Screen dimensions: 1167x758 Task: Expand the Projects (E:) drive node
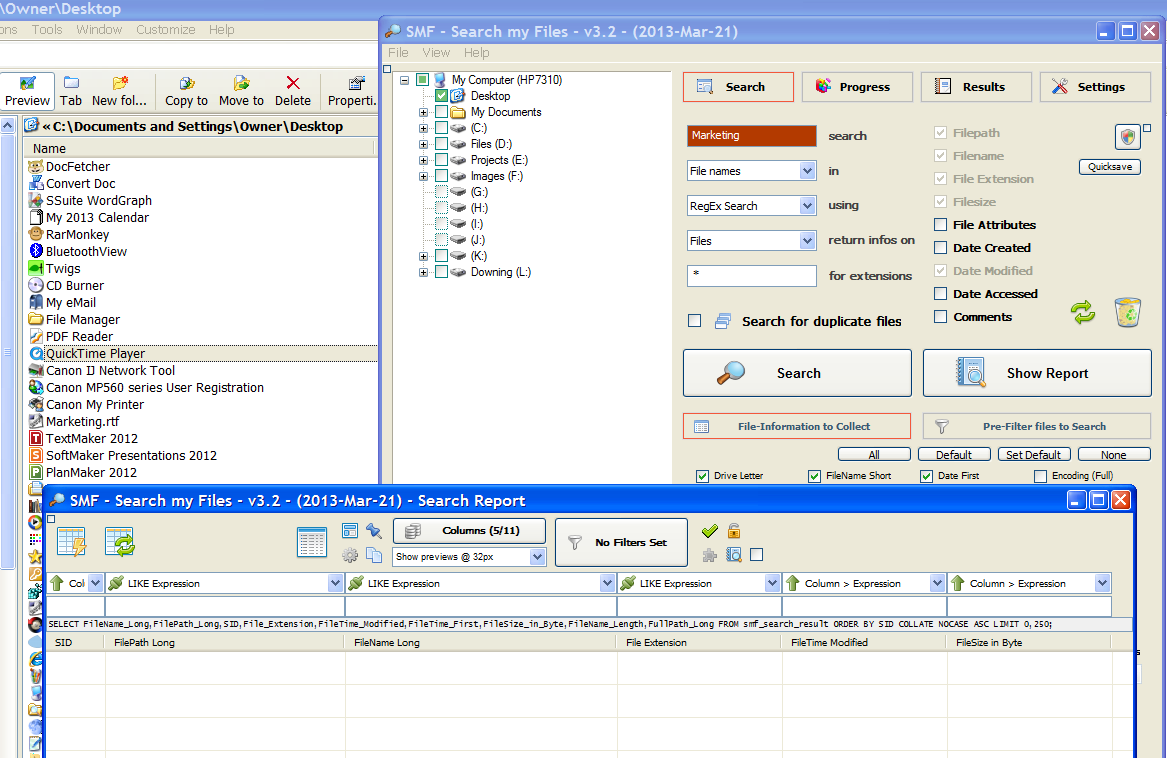tap(423, 160)
